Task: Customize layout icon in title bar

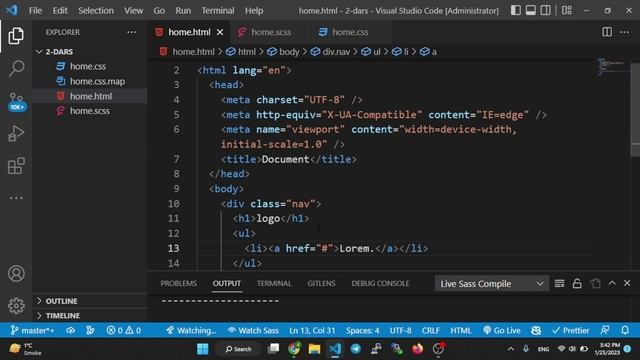Action: (x=567, y=10)
